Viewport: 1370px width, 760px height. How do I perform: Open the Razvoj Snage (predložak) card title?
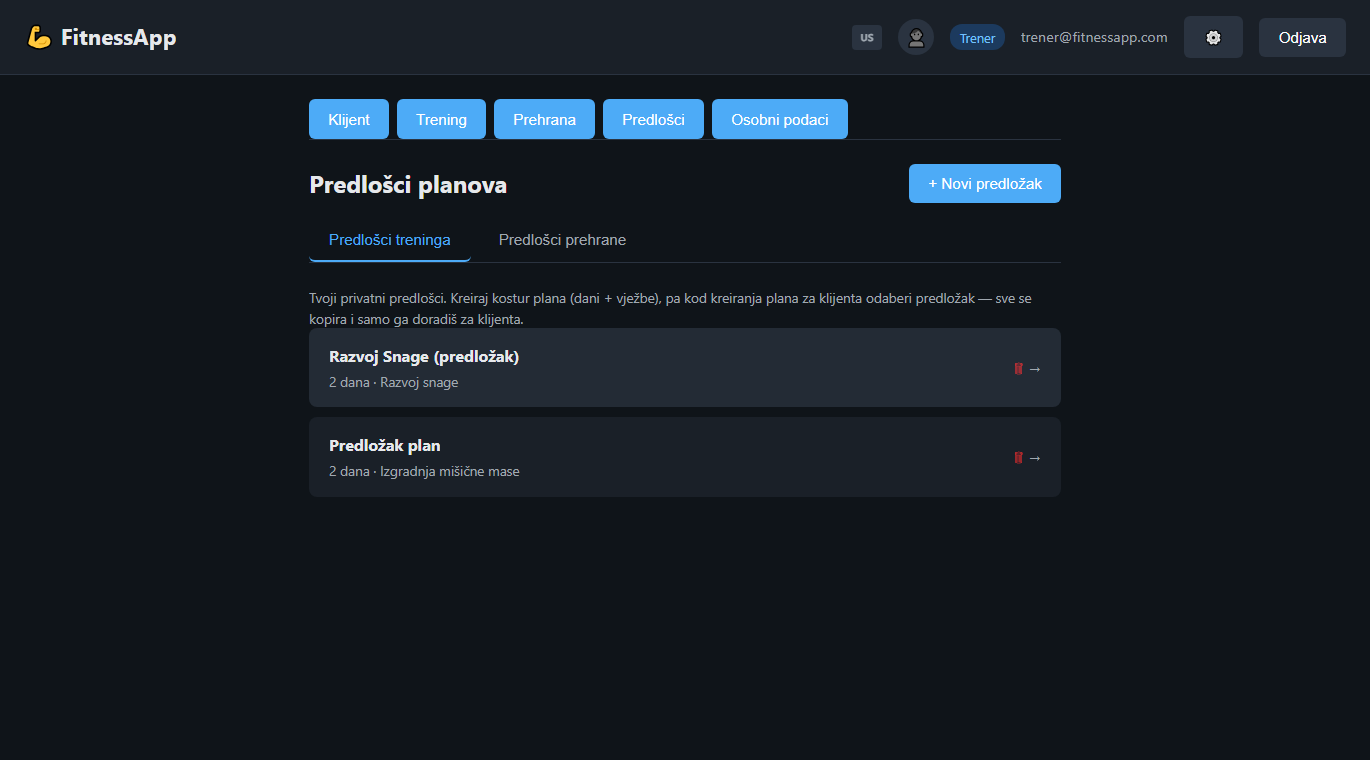click(424, 357)
